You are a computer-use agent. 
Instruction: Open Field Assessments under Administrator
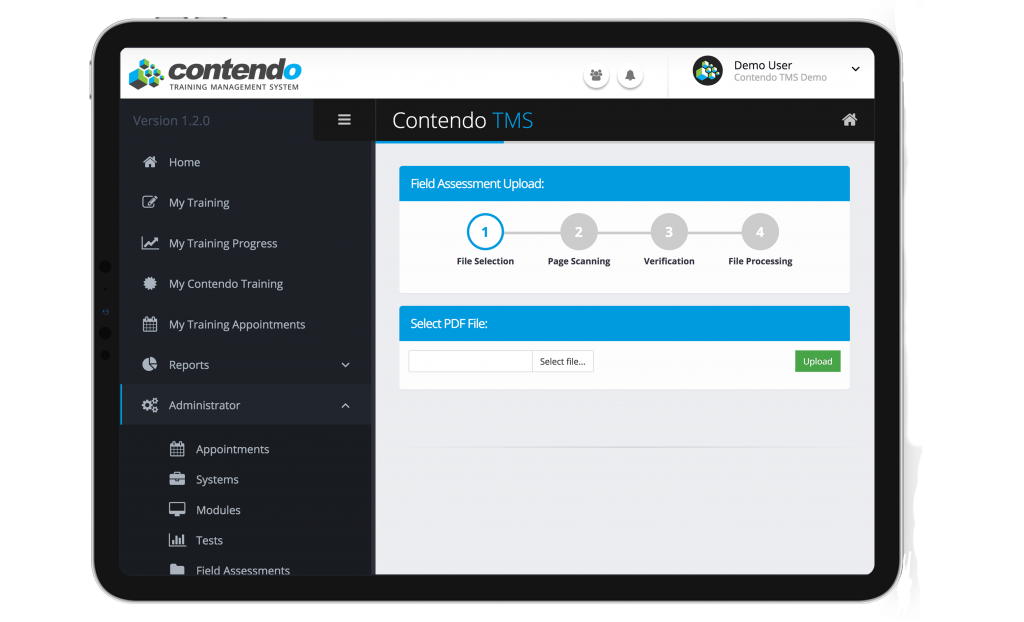[243, 570]
